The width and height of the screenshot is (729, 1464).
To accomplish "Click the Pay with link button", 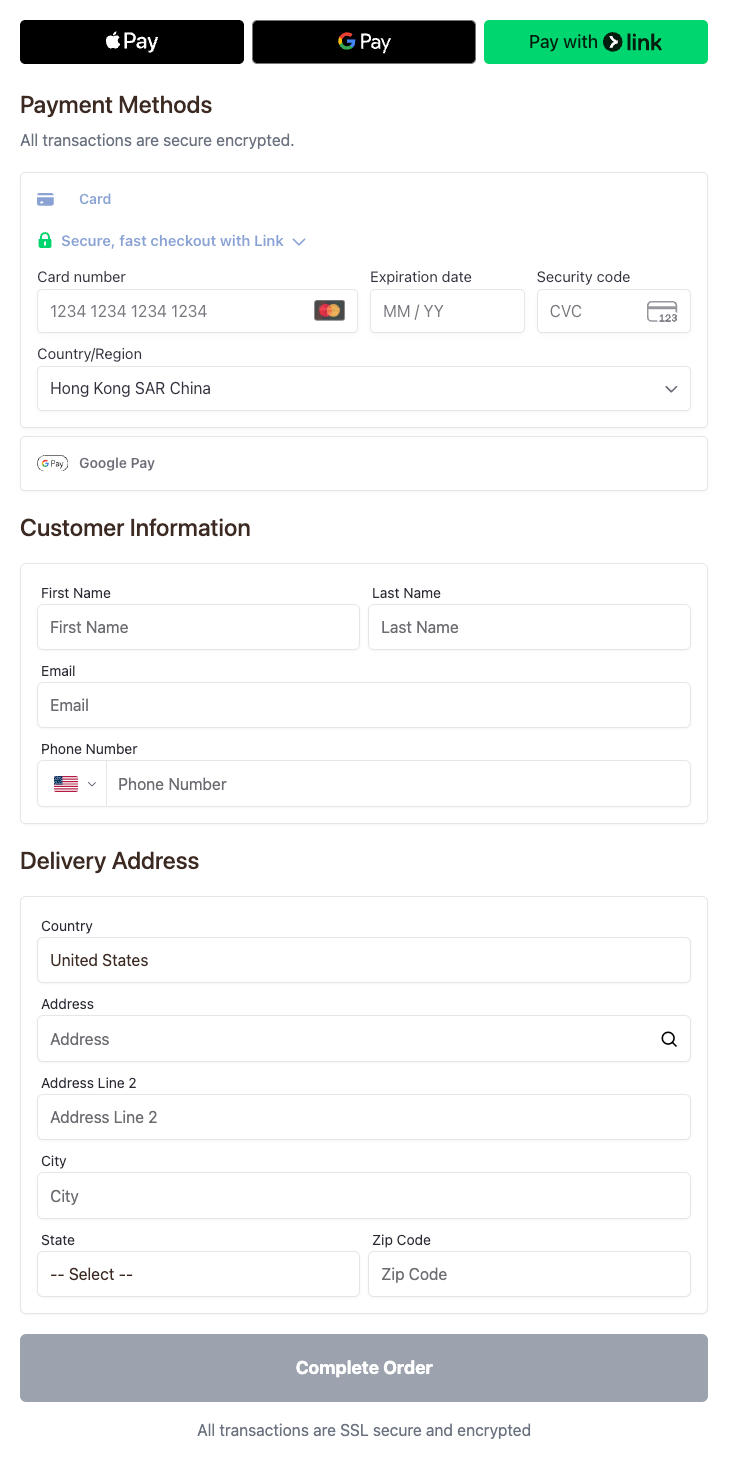I will pyautogui.click(x=595, y=42).
